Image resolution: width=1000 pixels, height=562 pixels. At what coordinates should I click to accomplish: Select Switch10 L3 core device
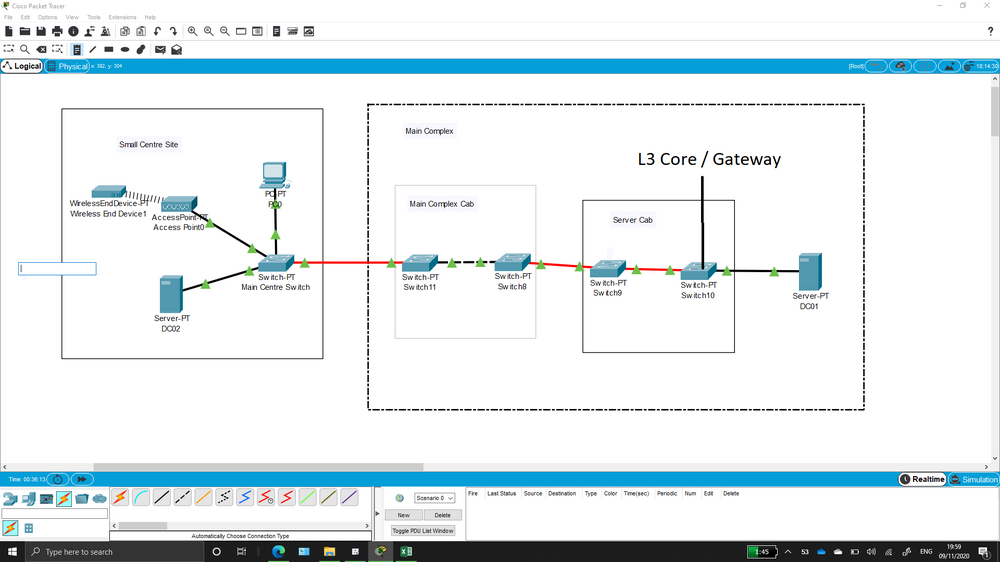point(698,271)
